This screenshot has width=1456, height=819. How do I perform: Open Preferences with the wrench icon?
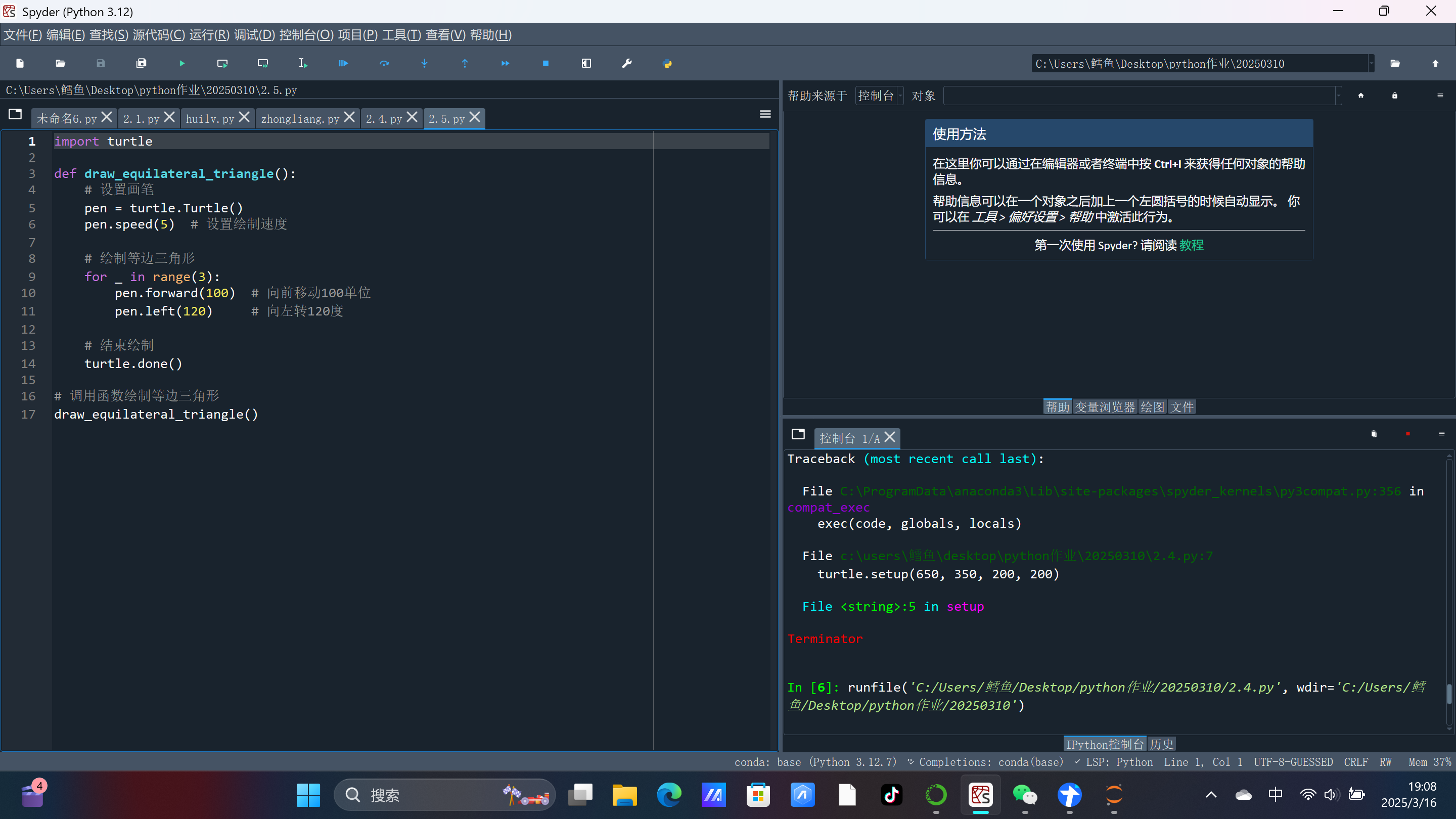point(627,63)
